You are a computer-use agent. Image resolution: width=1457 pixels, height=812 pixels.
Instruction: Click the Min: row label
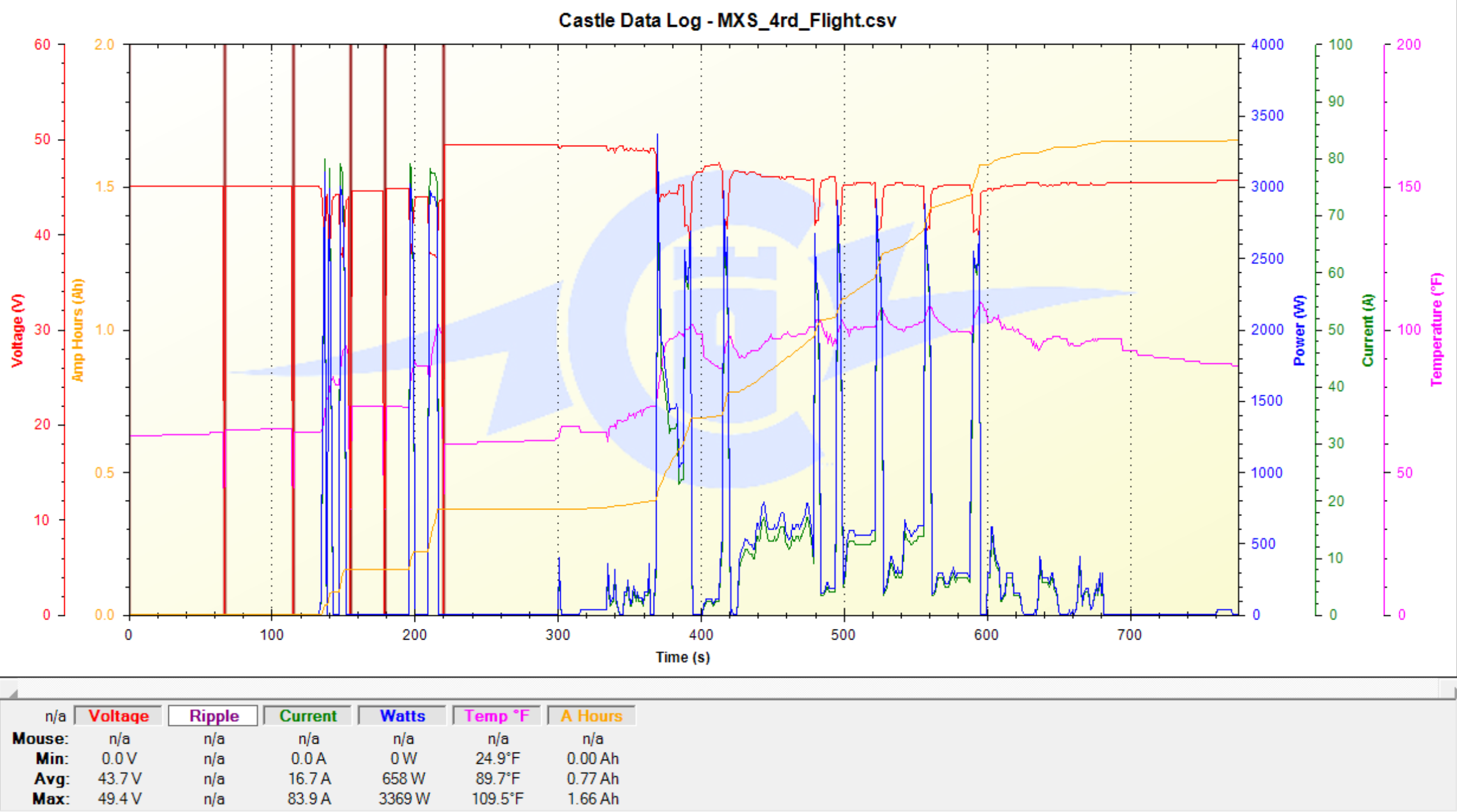(x=52, y=759)
